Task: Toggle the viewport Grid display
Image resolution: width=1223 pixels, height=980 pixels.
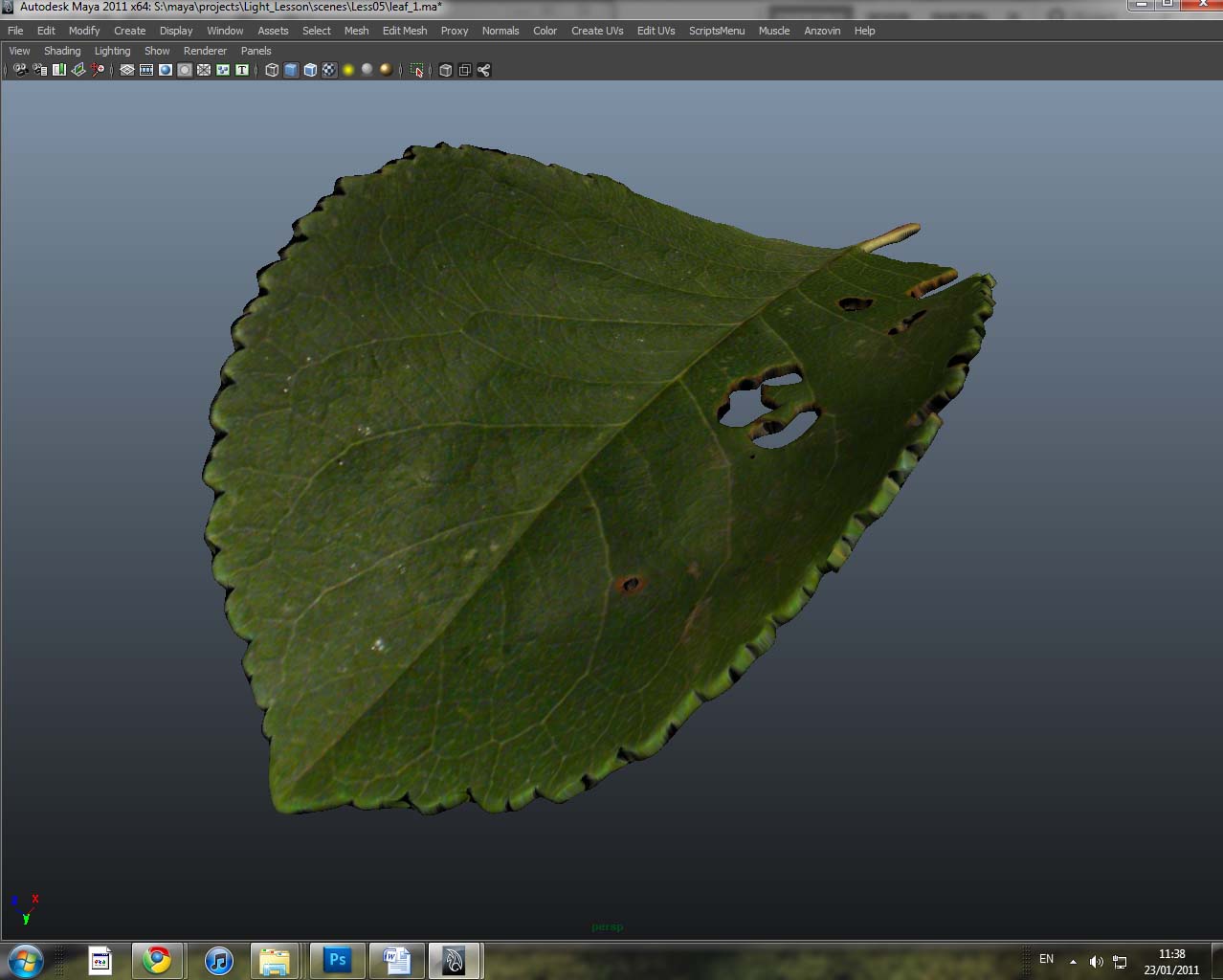Action: pos(126,70)
